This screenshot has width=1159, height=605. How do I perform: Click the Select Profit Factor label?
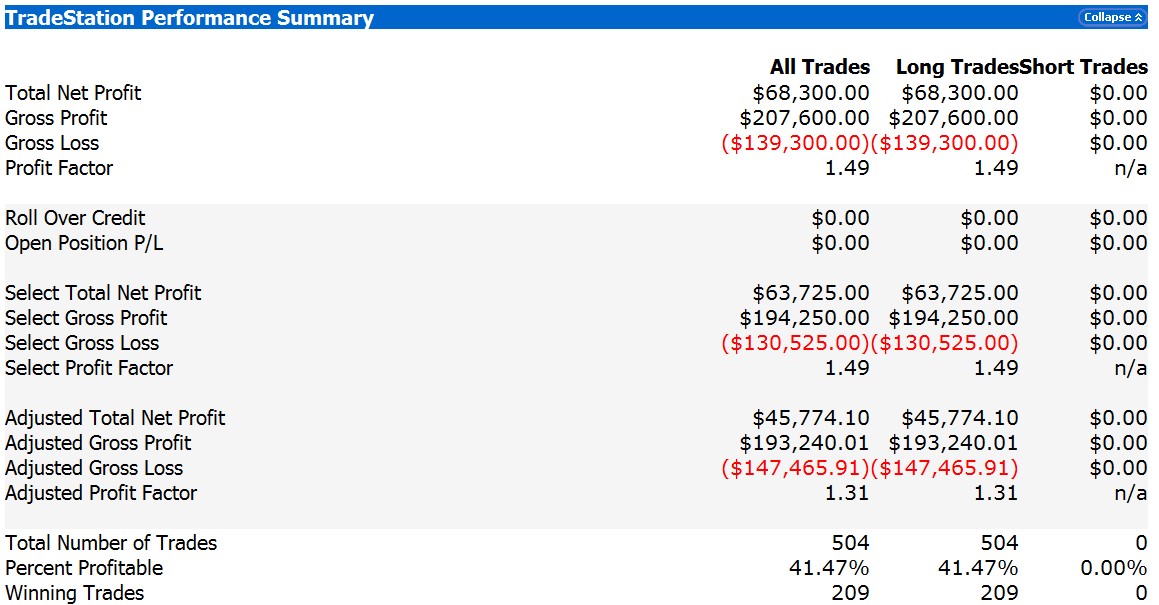point(89,368)
